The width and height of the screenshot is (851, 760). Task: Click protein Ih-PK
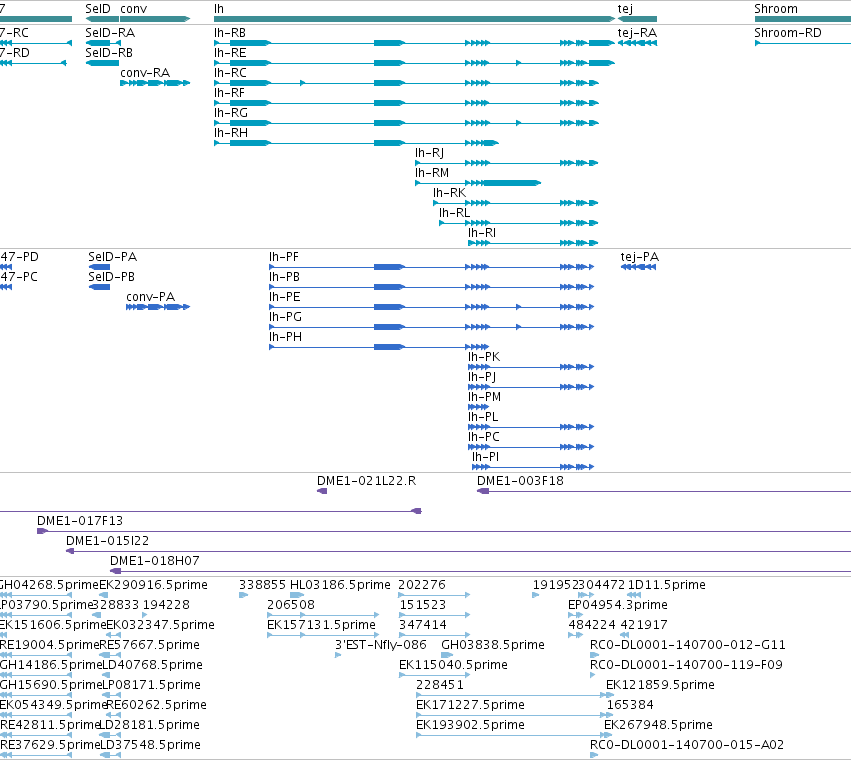(x=531, y=368)
